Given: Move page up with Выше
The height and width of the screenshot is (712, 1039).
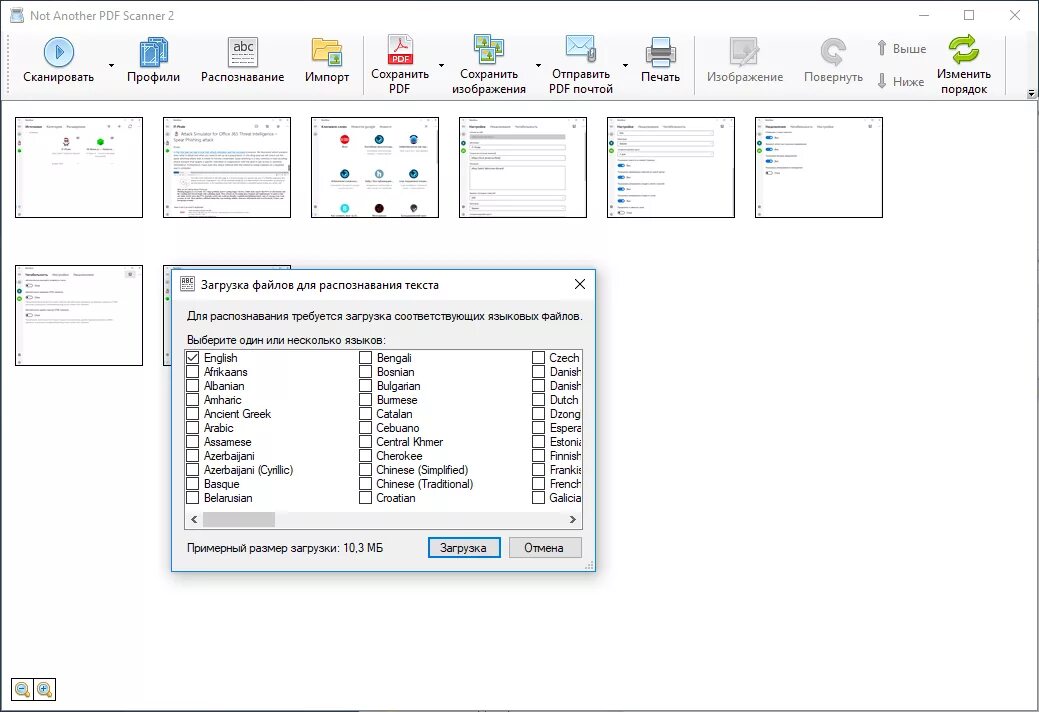Looking at the screenshot, I should pyautogui.click(x=901, y=48).
